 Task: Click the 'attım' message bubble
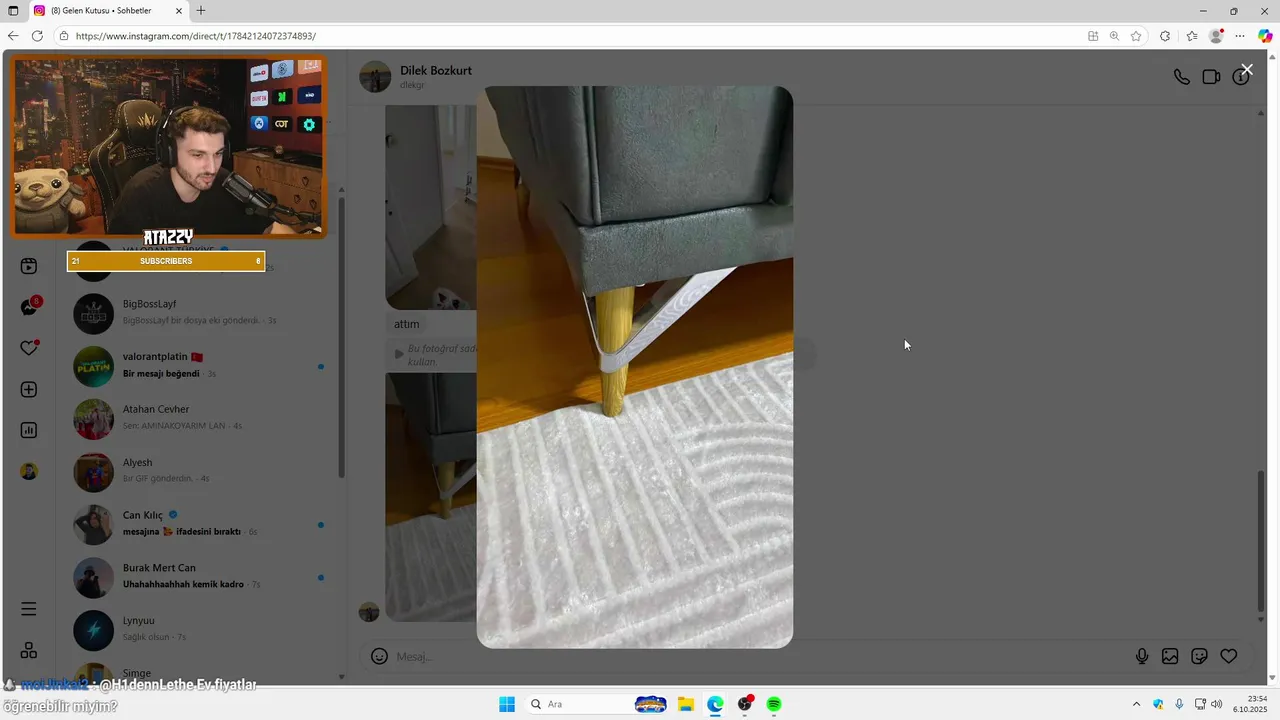click(407, 324)
